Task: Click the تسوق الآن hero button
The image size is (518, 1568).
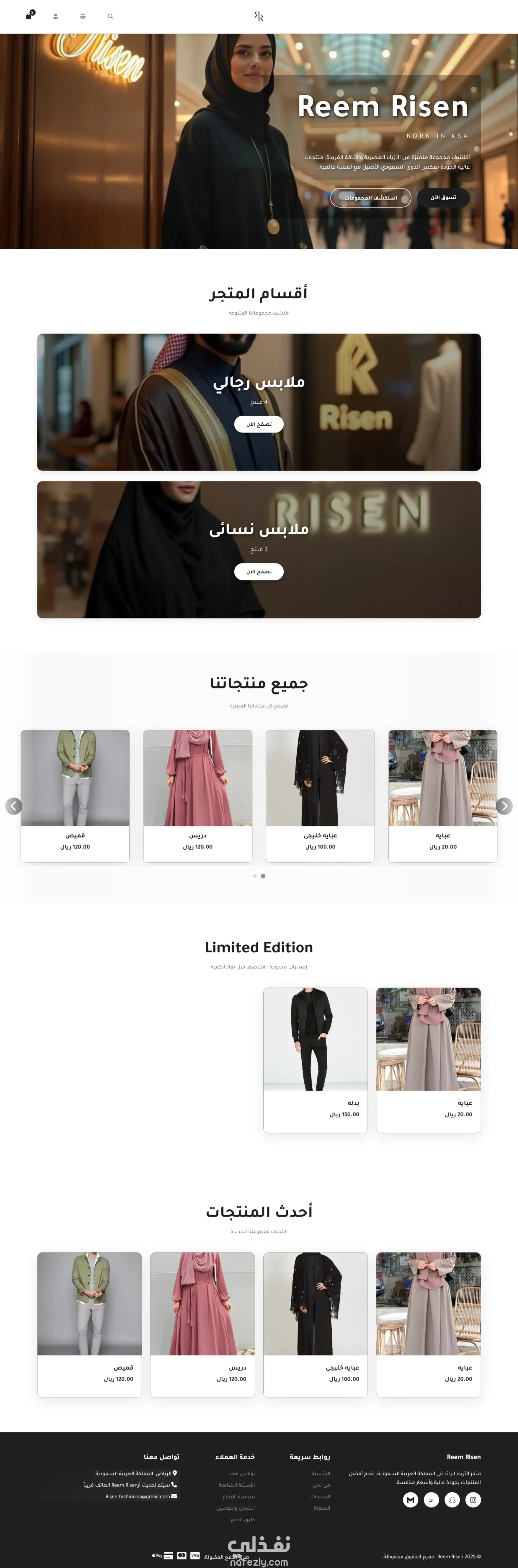Action: [x=443, y=197]
